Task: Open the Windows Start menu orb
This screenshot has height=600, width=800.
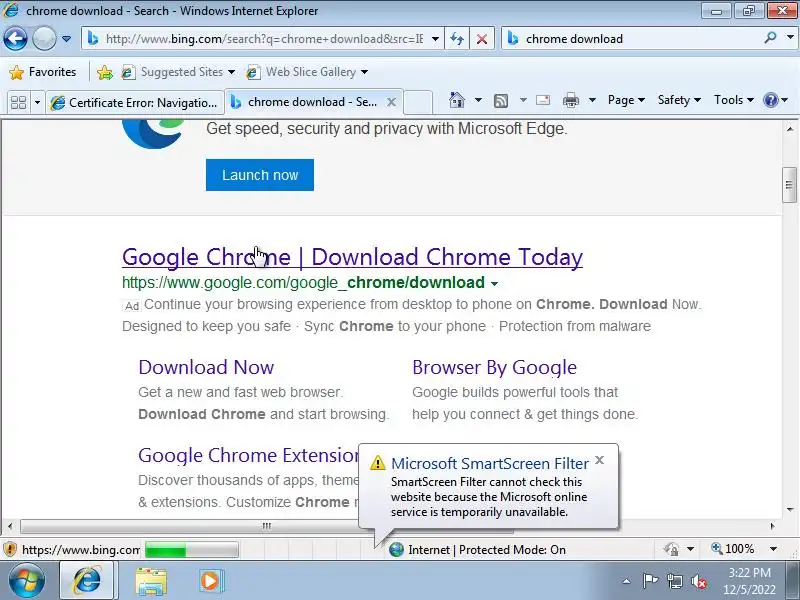Action: coord(27,581)
